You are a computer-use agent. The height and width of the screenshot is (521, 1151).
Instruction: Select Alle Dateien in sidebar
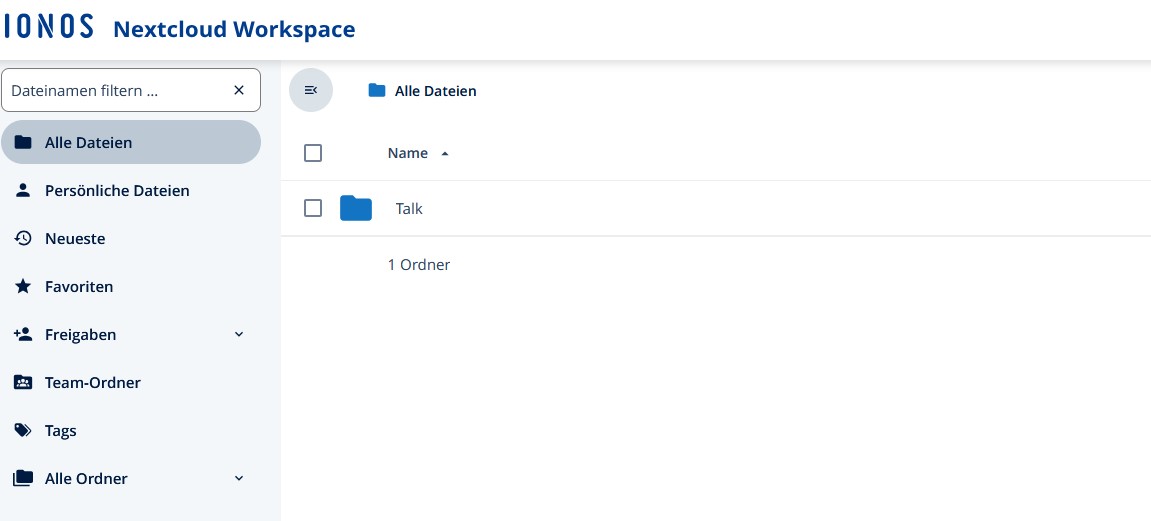tap(88, 142)
